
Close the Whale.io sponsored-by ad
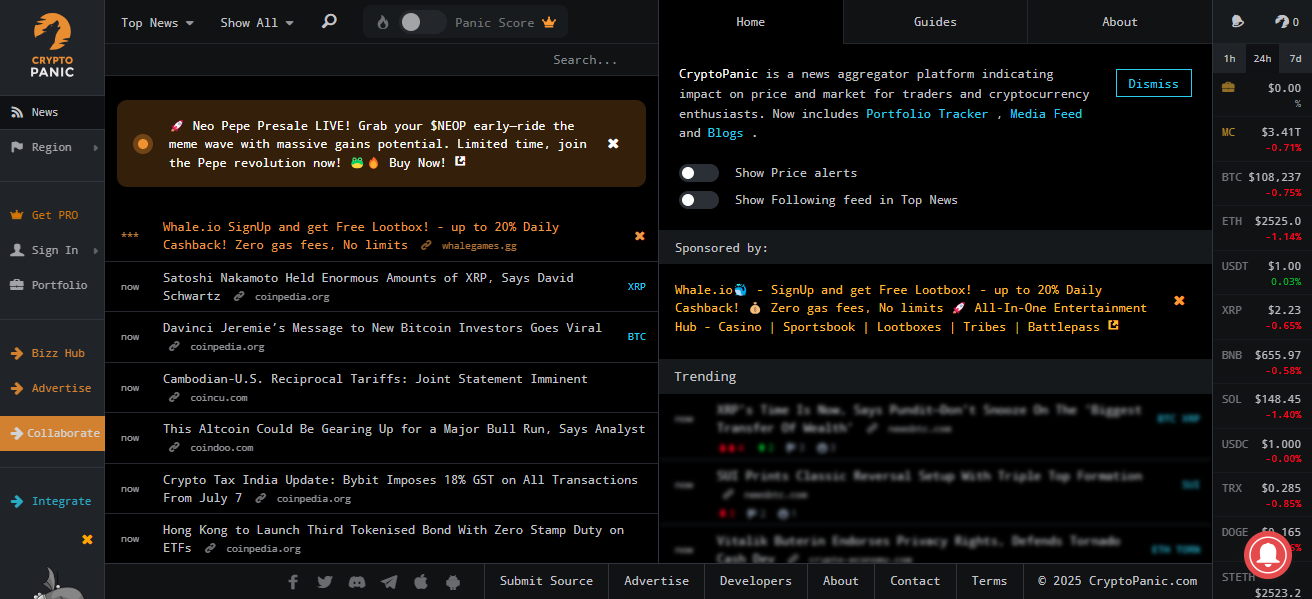(1179, 300)
